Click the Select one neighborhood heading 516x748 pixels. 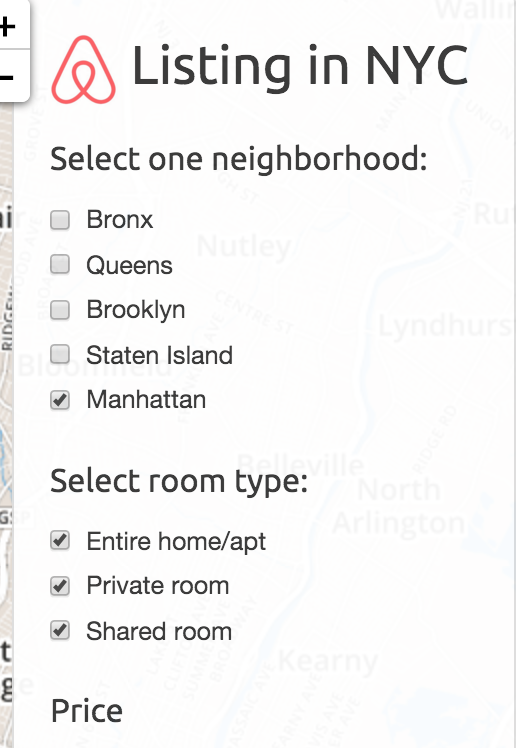click(x=238, y=159)
